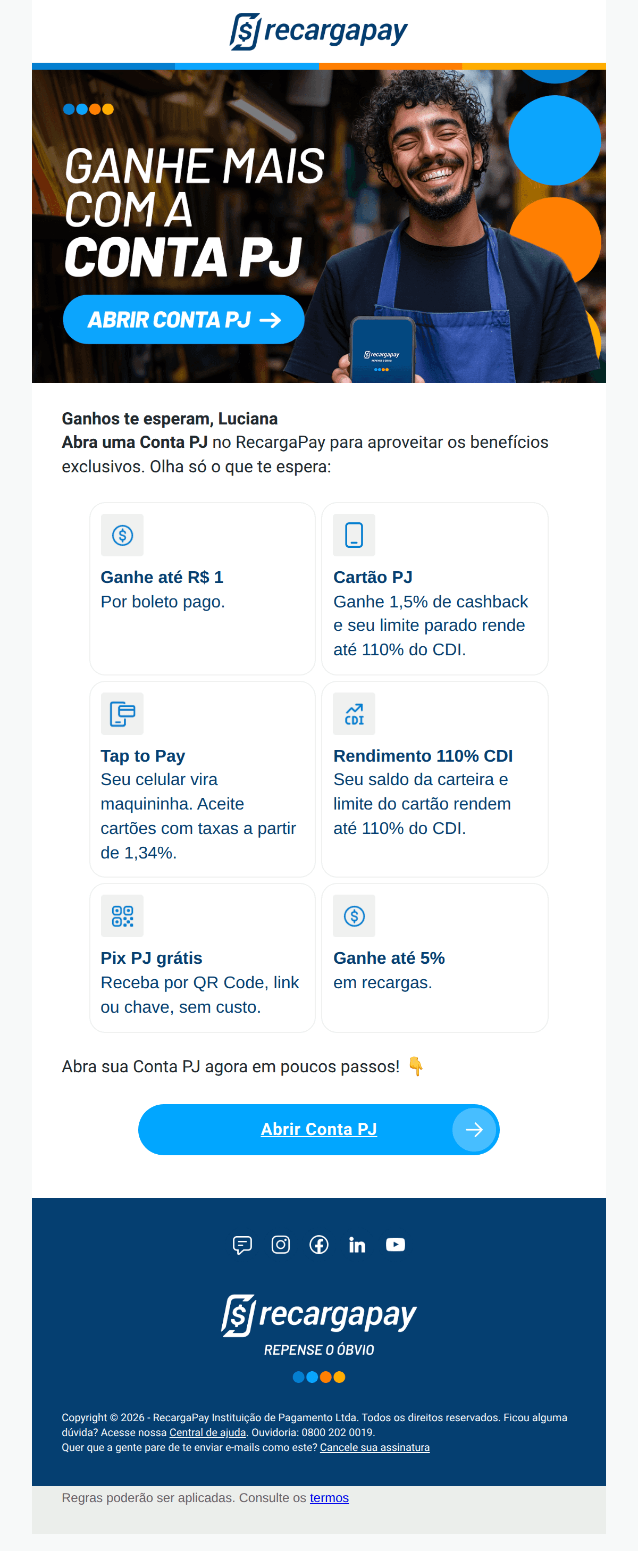Click the phone icon above Cartão PJ
The image size is (638, 1568).
[x=354, y=536]
